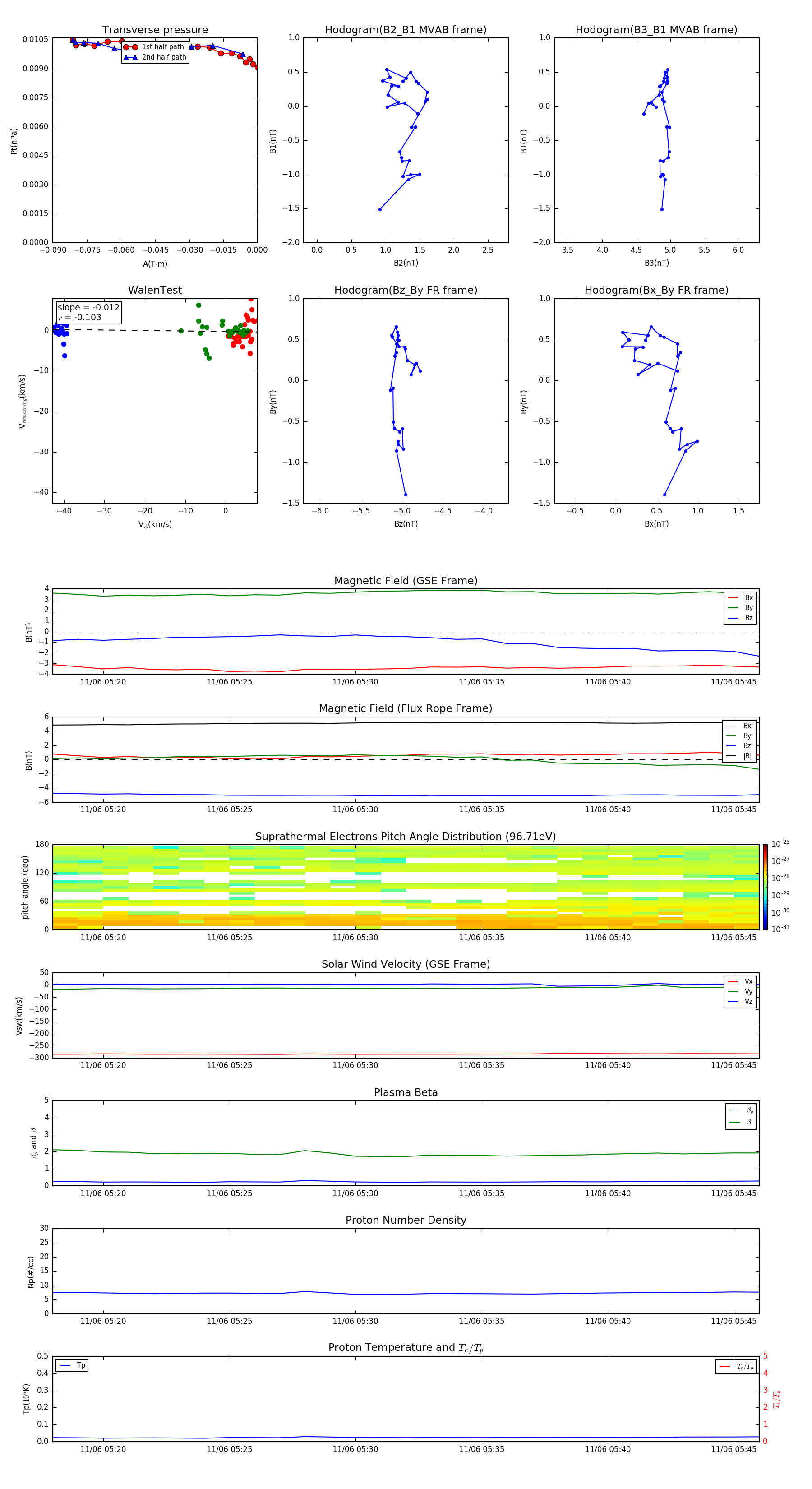
Task: Click 'Solar Wind Velocity (GSE Frame)' title
Action: click(406, 964)
